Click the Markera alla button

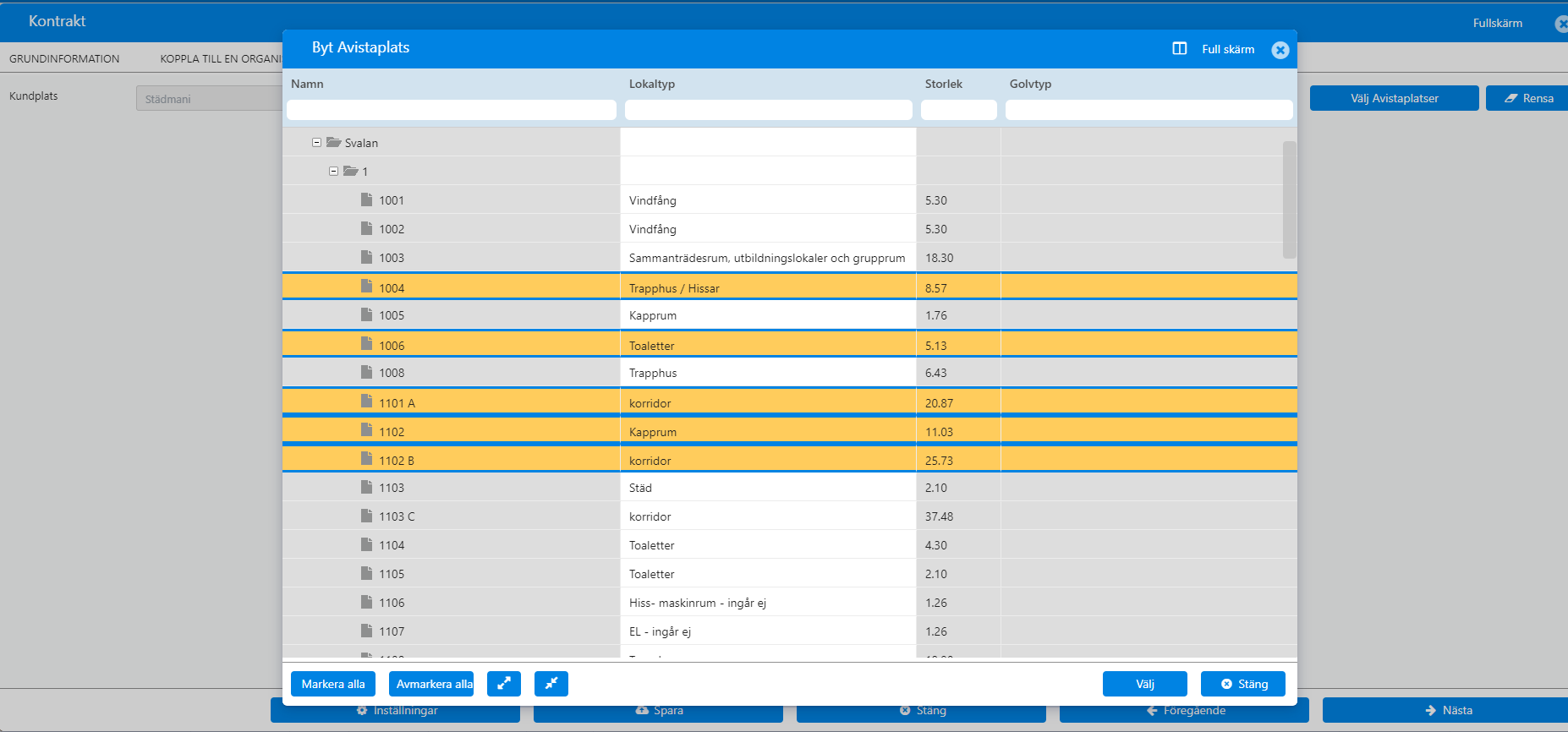[333, 684]
